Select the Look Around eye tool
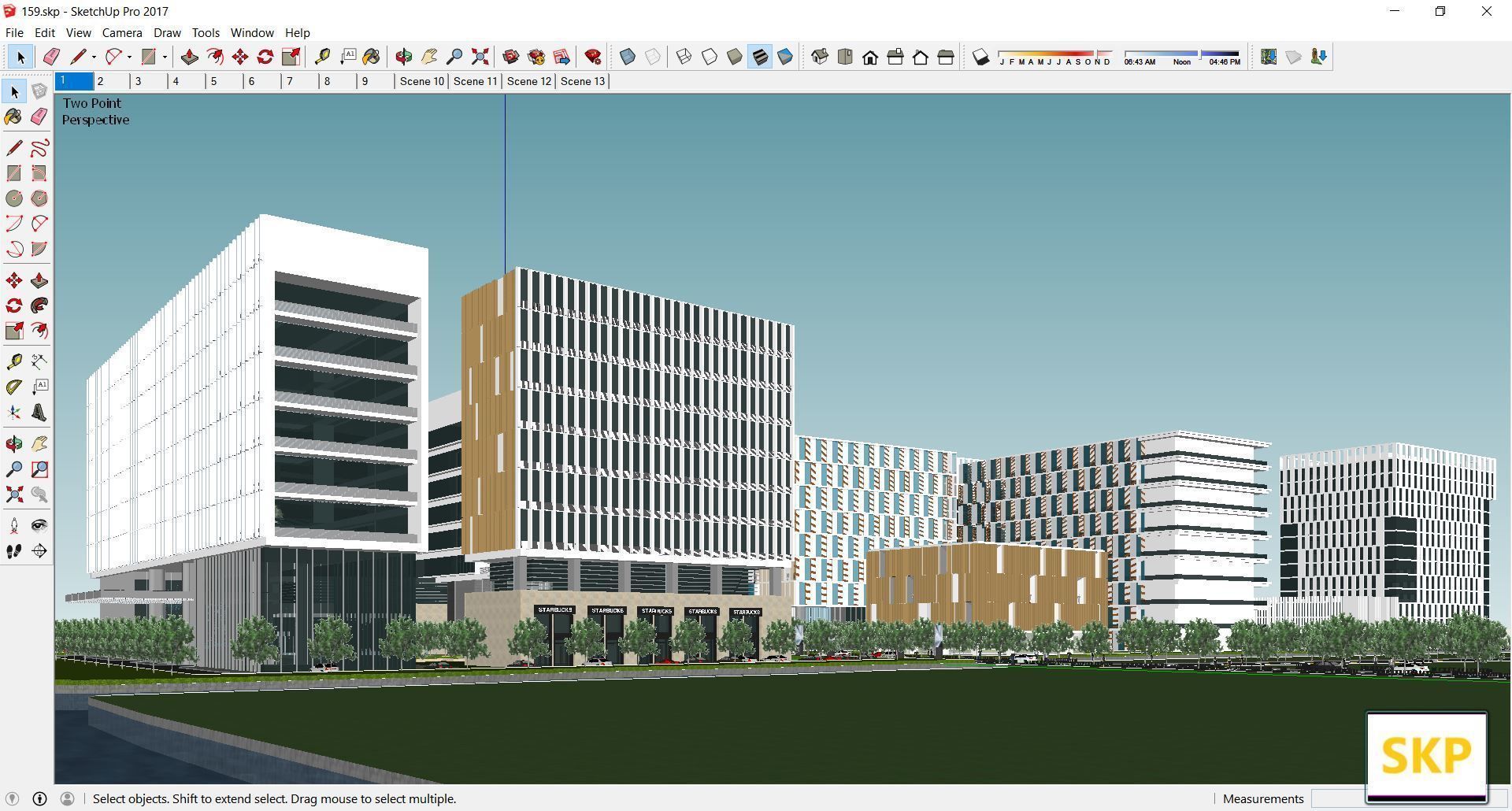This screenshot has width=1512, height=811. point(39,526)
